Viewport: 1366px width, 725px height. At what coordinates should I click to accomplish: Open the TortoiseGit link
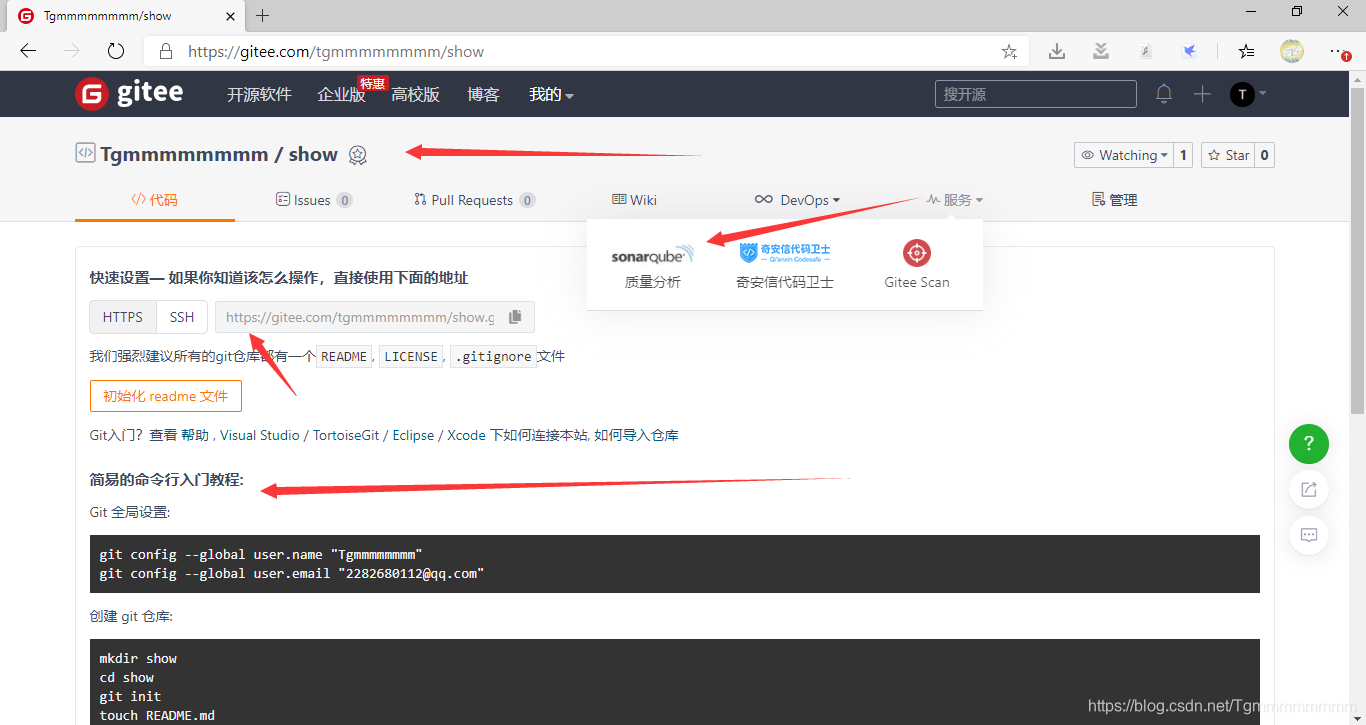pyautogui.click(x=348, y=435)
